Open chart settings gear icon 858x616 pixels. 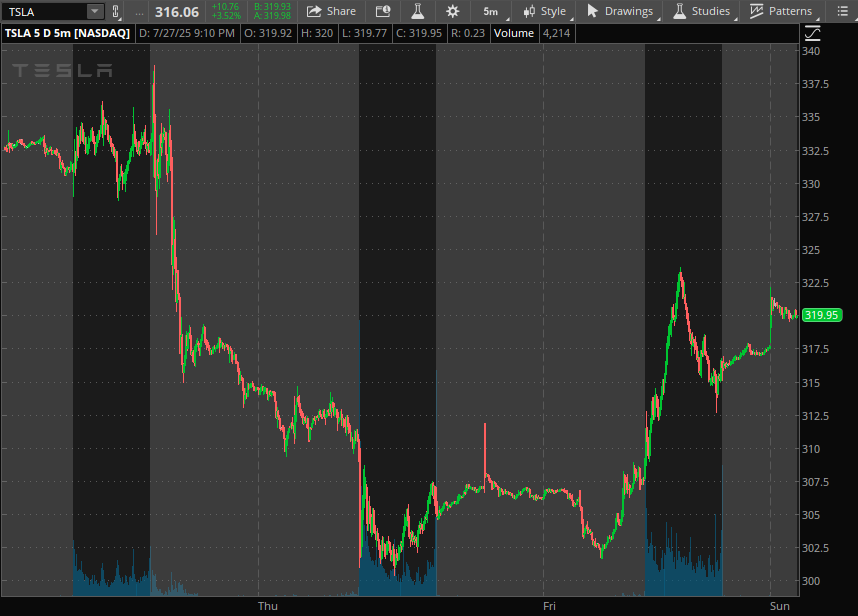click(x=453, y=11)
